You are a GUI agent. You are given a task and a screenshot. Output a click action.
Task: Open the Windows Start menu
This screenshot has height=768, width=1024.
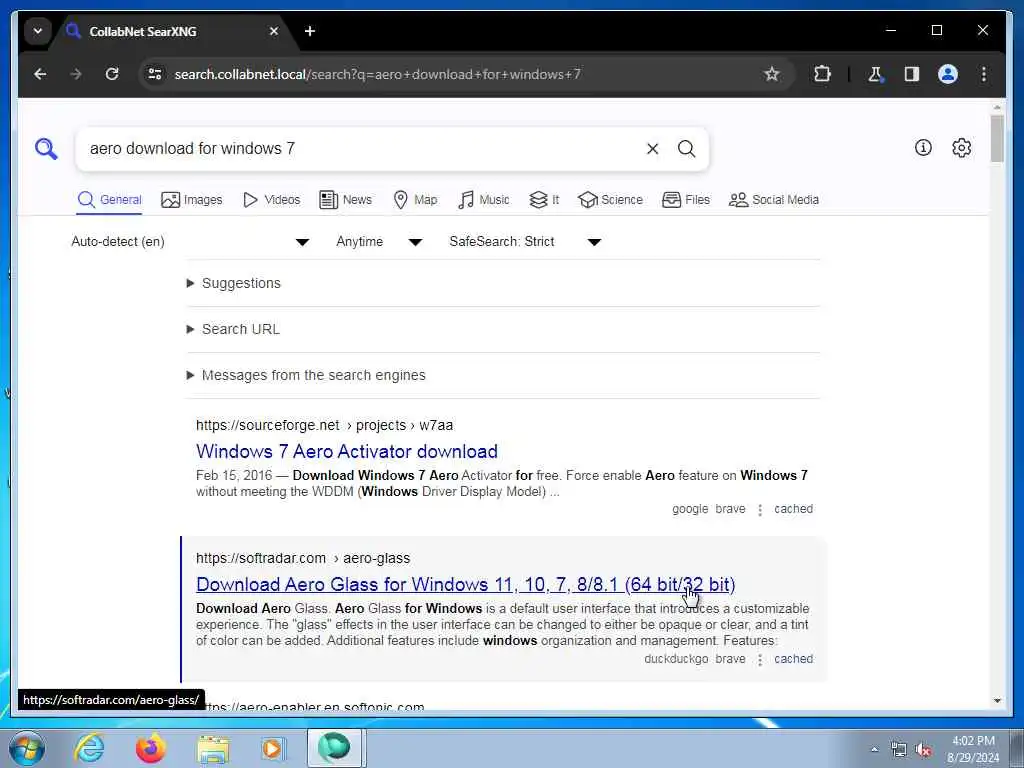click(27, 748)
